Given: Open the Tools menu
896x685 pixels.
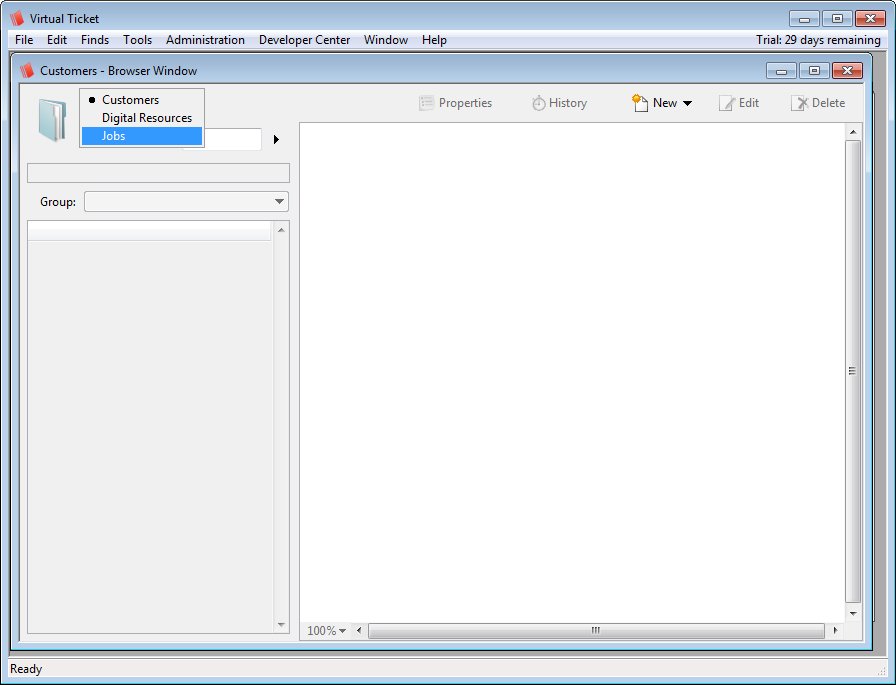Looking at the screenshot, I should (137, 40).
